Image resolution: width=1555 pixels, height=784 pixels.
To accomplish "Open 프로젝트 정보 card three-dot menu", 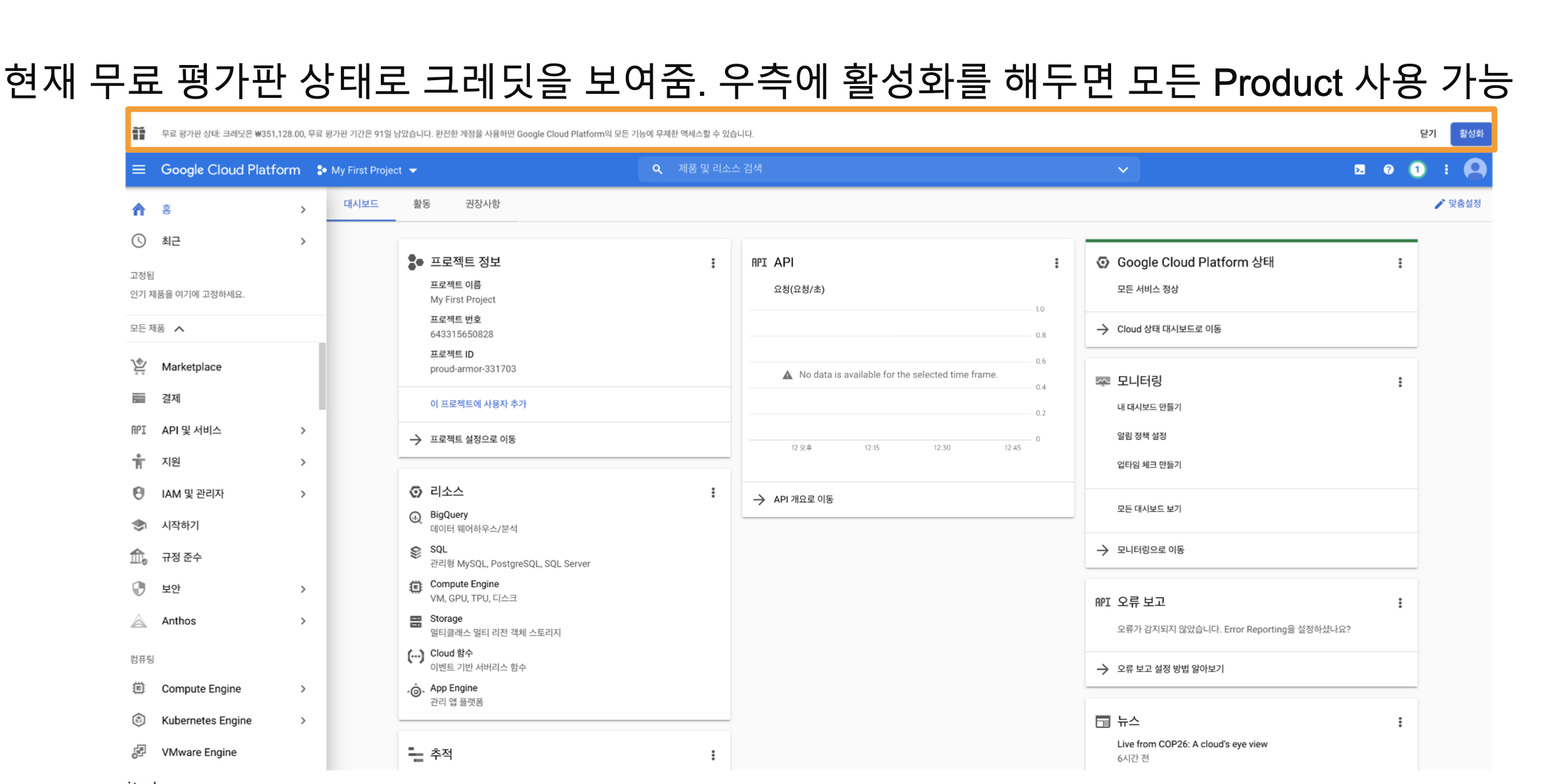I will [713, 263].
